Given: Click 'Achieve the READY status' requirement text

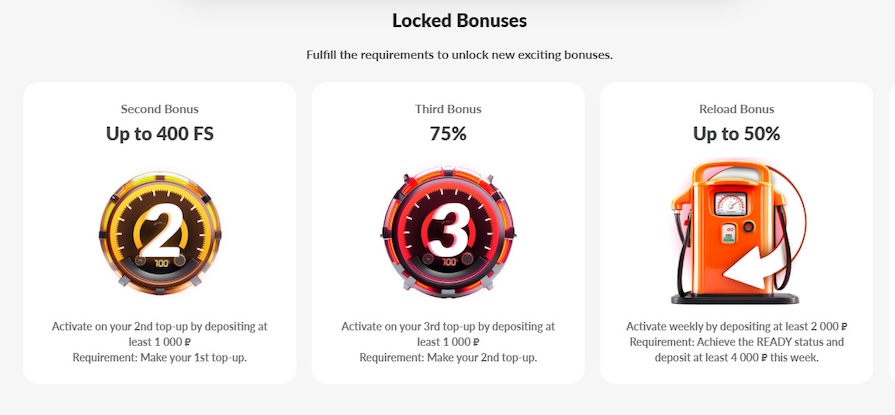Looking at the screenshot, I should (x=736, y=343).
